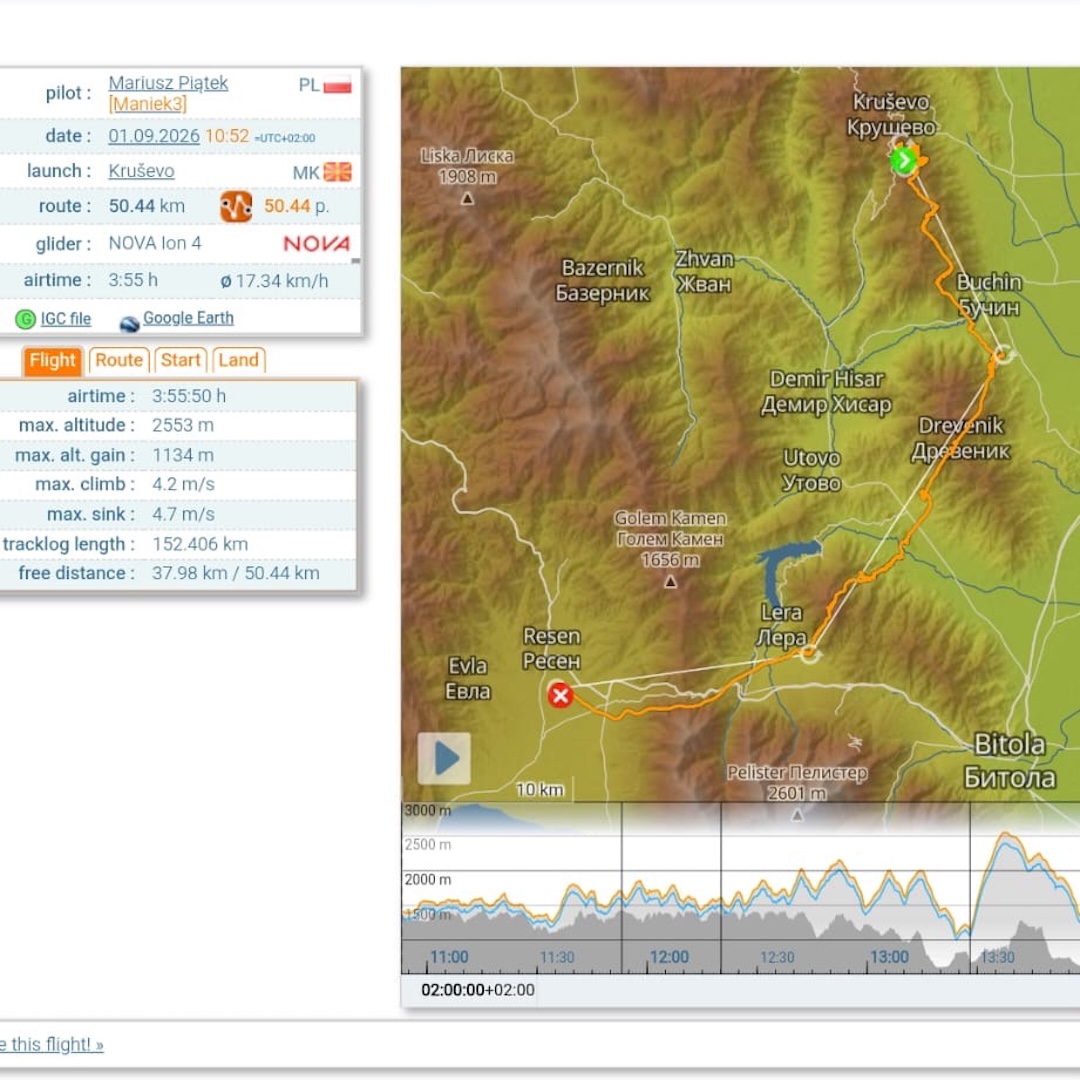This screenshot has height=1080, width=1080.
Task: Click the green IGC file icon
Action: pos(25,319)
